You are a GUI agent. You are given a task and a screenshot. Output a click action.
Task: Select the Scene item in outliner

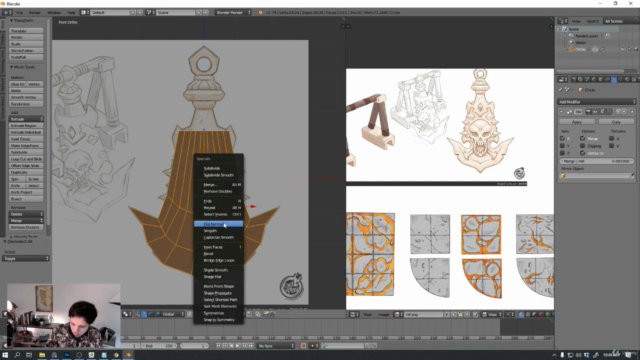574,29
